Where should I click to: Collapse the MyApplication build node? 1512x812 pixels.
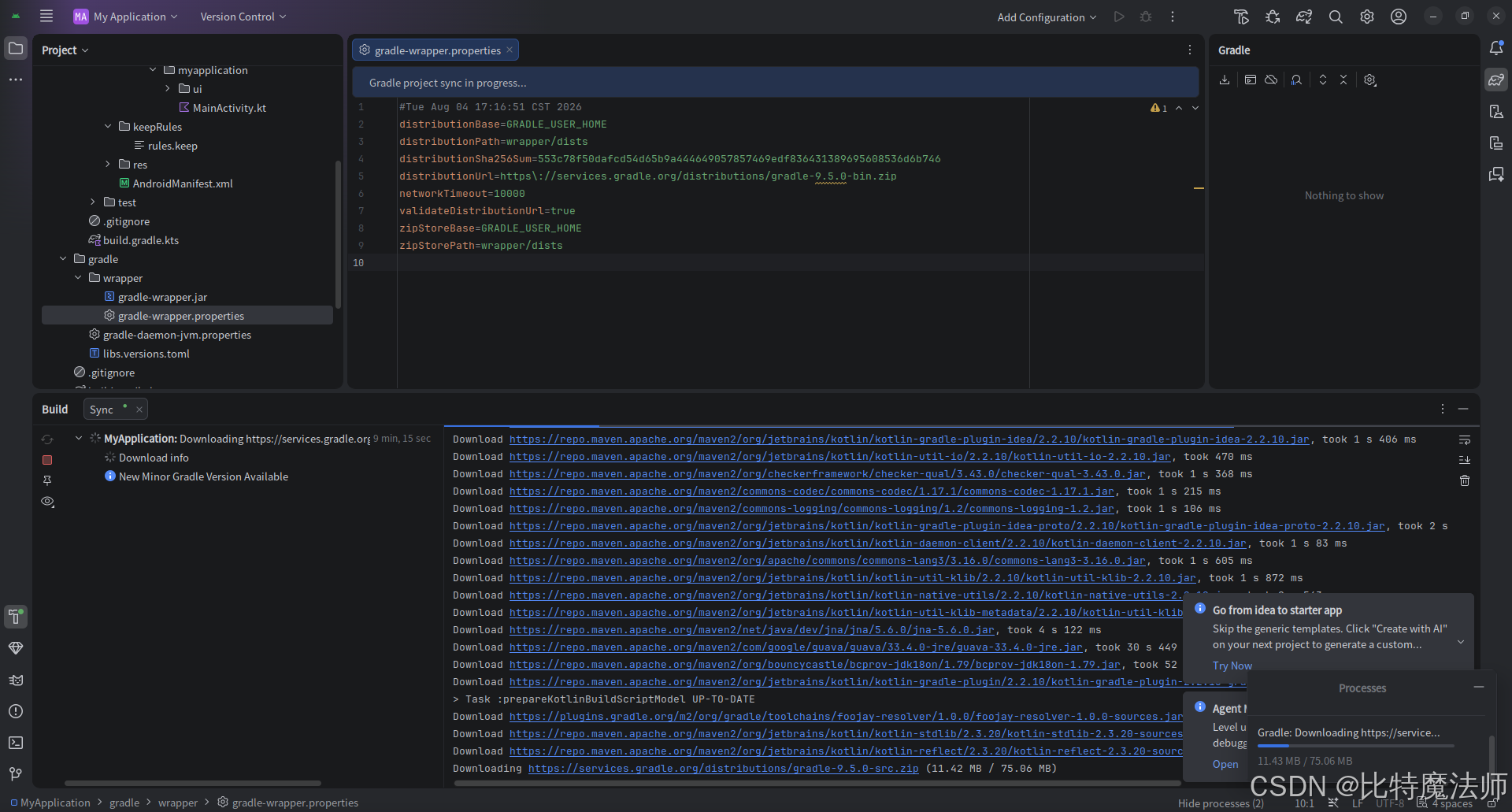tap(79, 439)
